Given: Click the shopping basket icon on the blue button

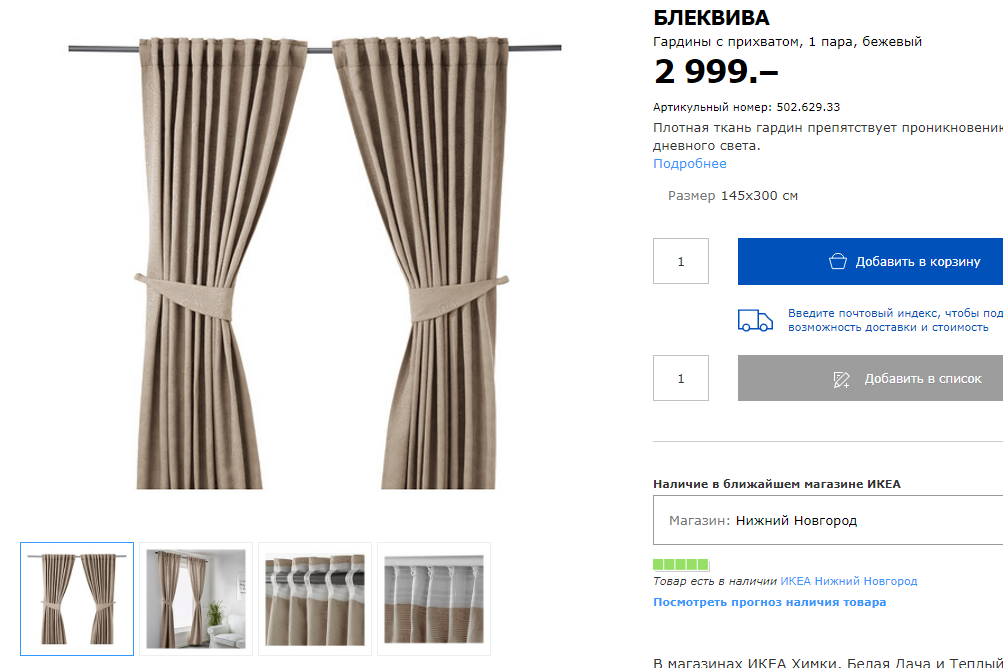Looking at the screenshot, I should point(837,261).
